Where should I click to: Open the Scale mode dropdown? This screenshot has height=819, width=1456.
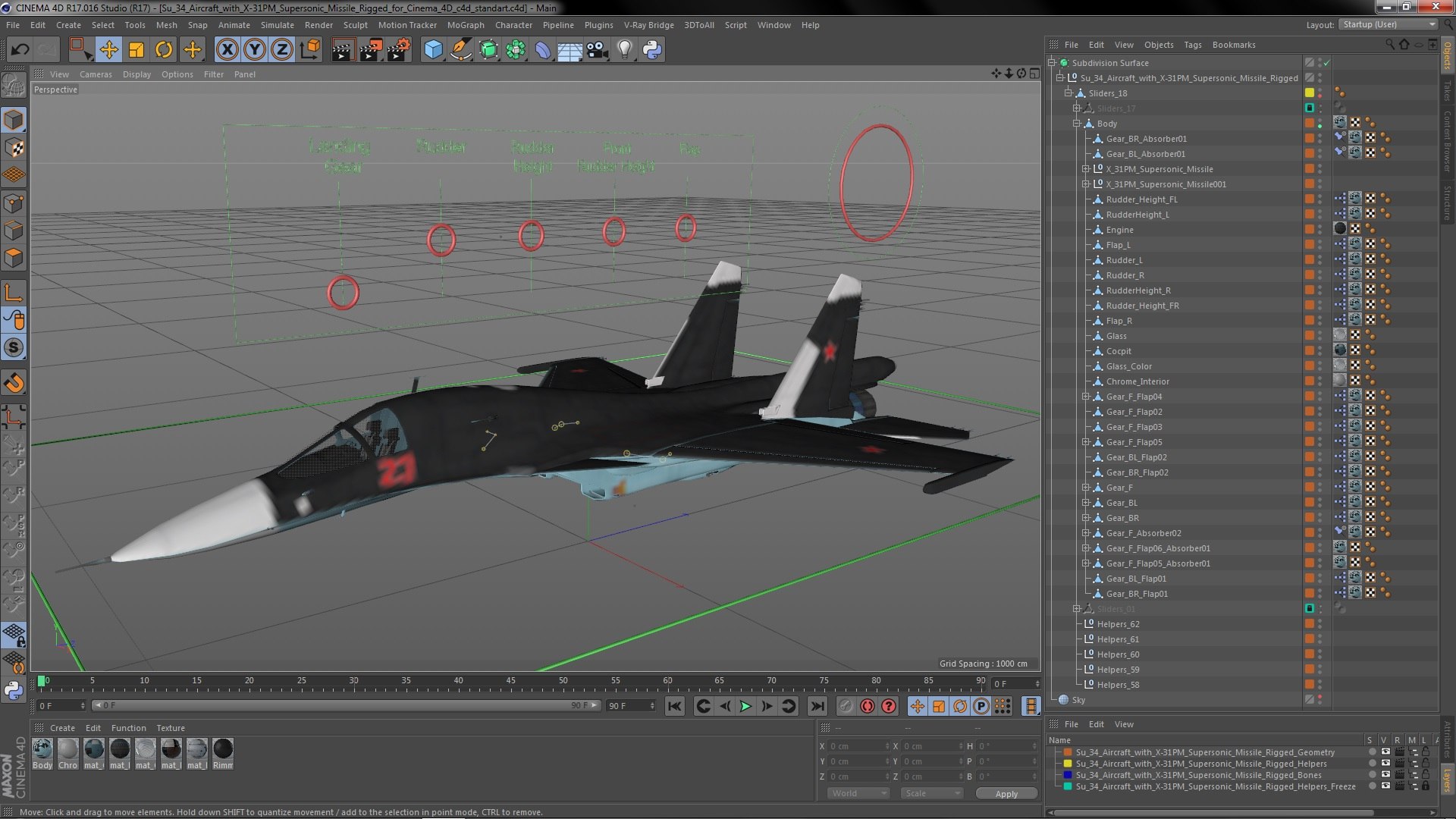click(x=932, y=793)
